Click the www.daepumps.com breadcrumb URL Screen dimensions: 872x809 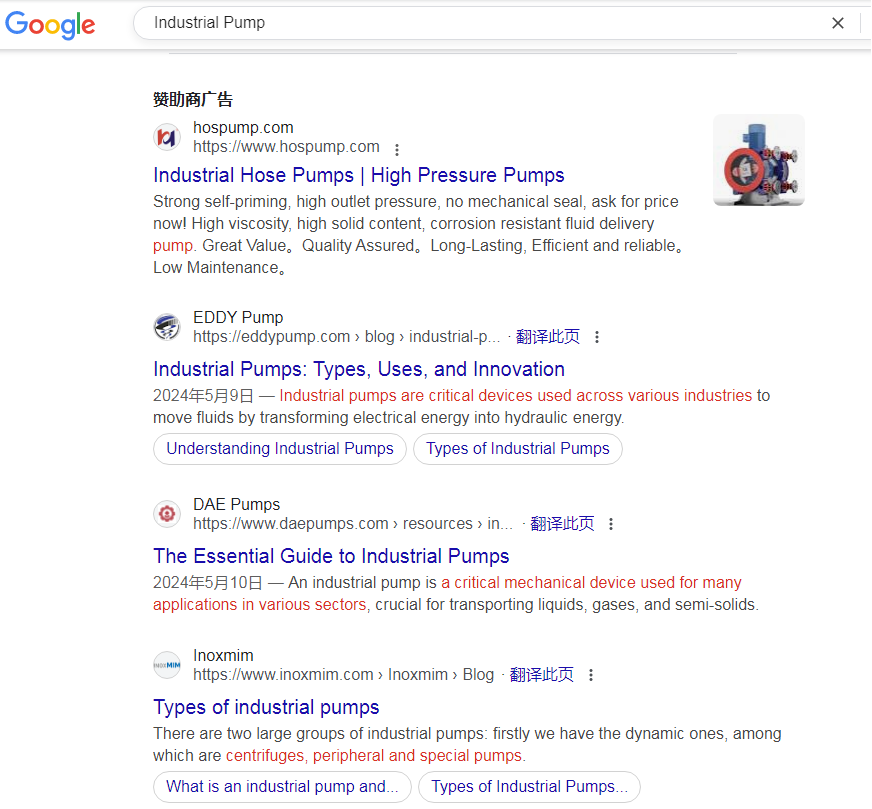coord(353,523)
